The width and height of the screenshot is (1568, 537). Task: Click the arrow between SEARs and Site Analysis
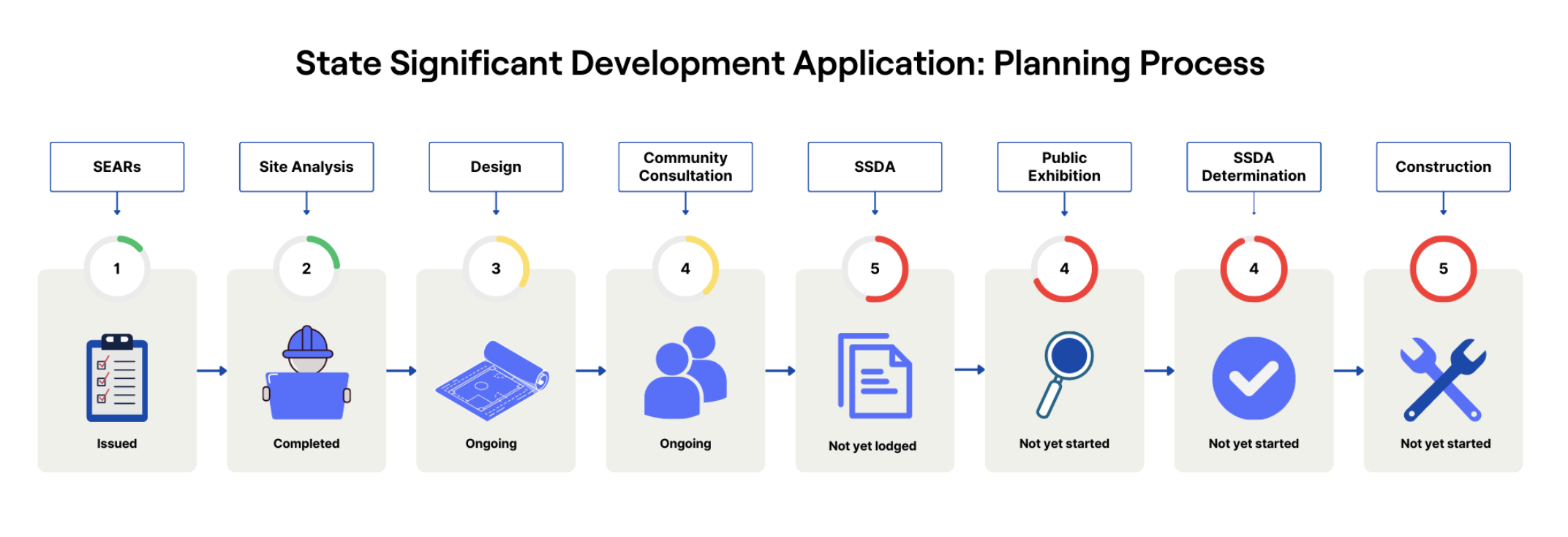pyautogui.click(x=212, y=371)
